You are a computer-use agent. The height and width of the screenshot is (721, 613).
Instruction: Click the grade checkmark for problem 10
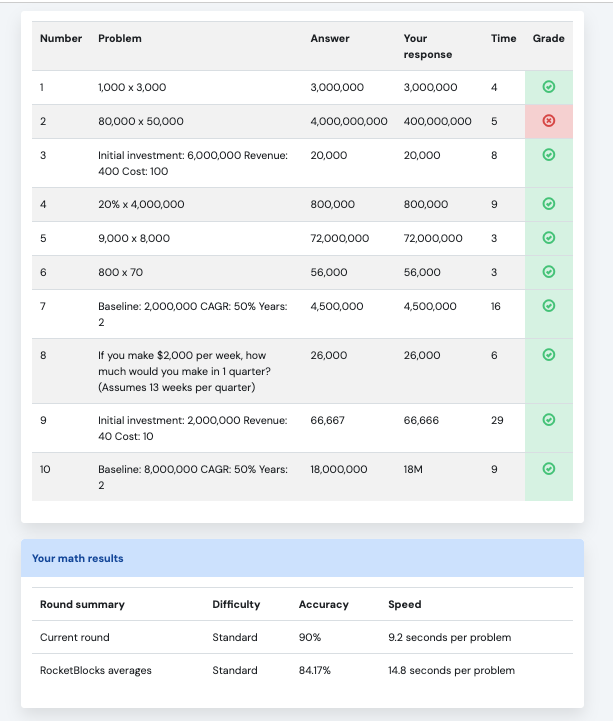point(548,469)
